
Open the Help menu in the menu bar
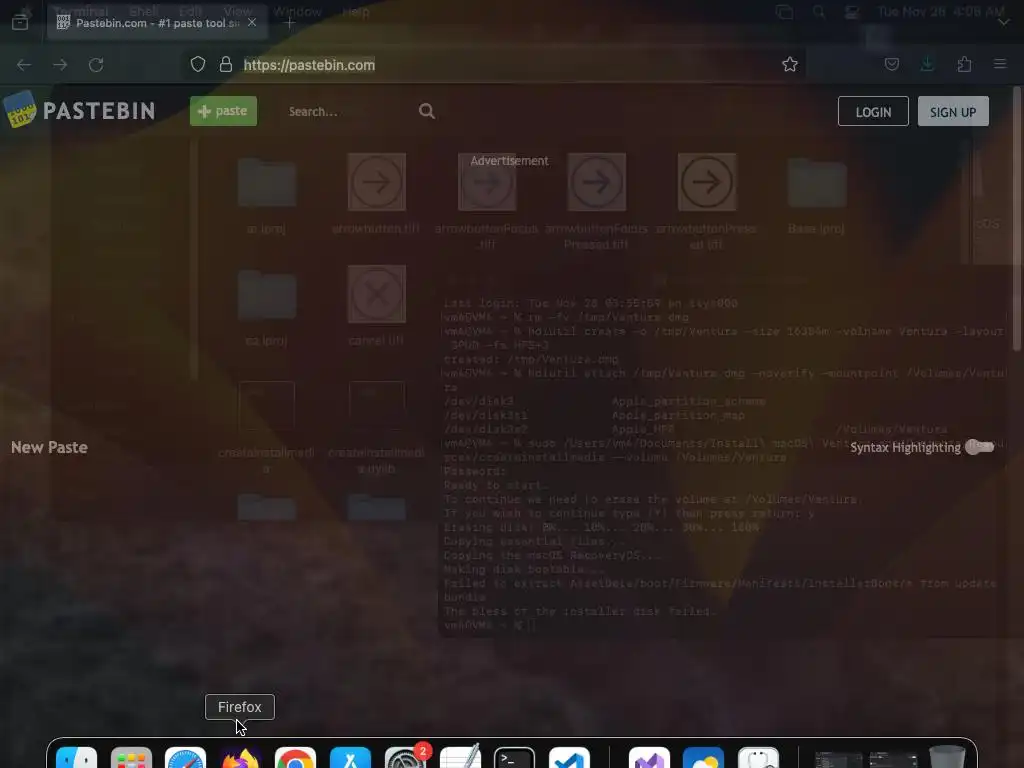355,11
